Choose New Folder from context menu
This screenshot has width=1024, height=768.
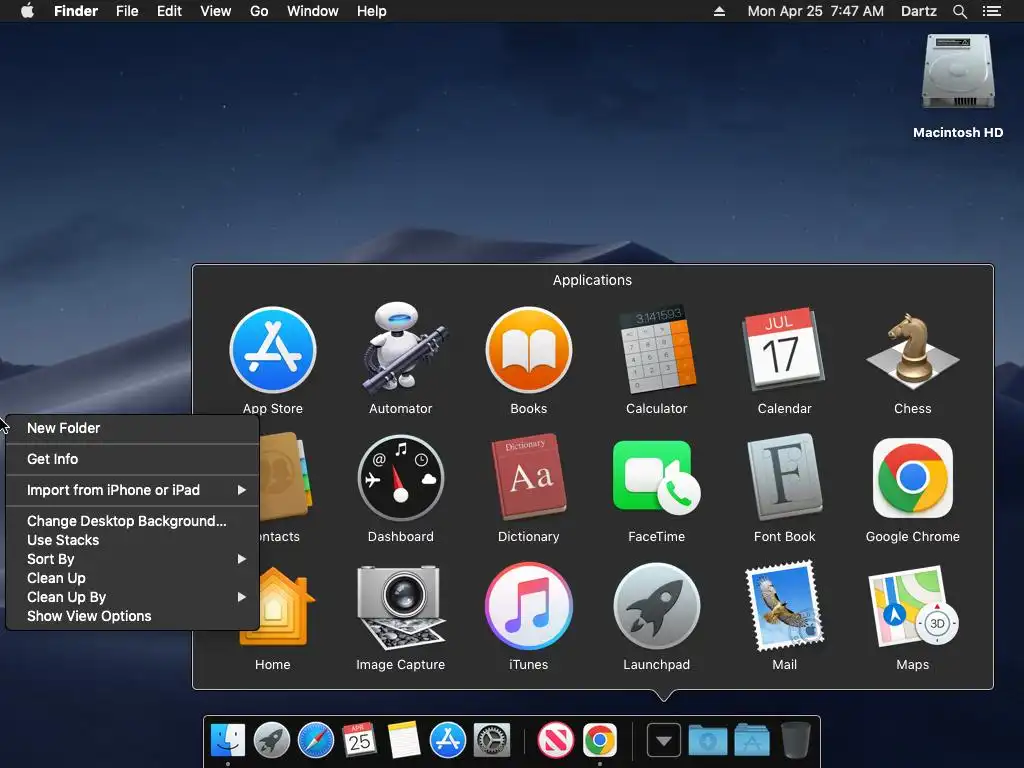click(133, 428)
